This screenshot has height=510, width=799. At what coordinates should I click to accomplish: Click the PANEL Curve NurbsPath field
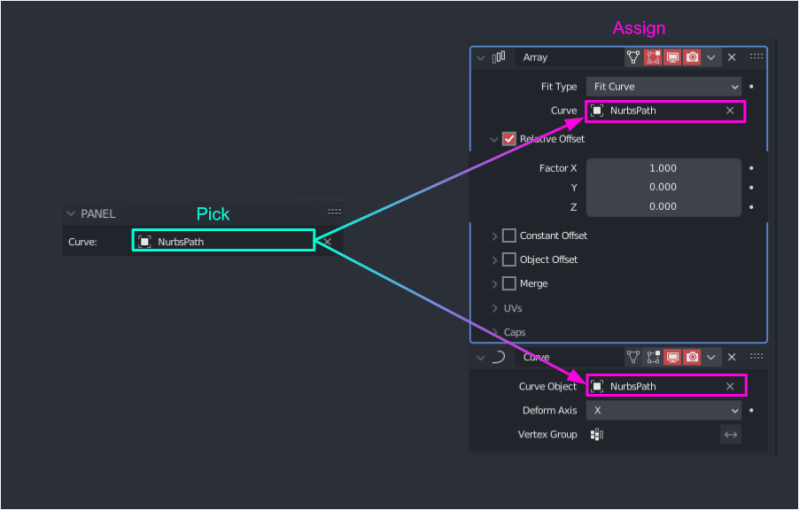point(223,240)
